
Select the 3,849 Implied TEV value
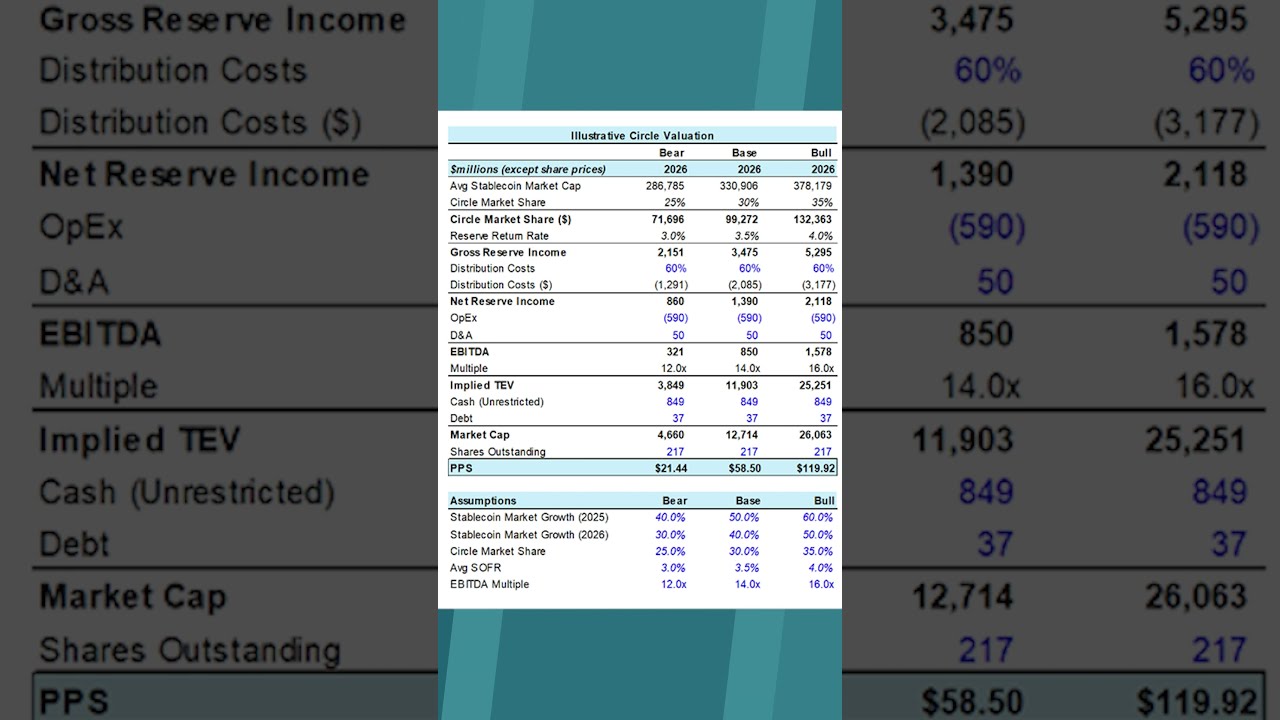point(671,385)
